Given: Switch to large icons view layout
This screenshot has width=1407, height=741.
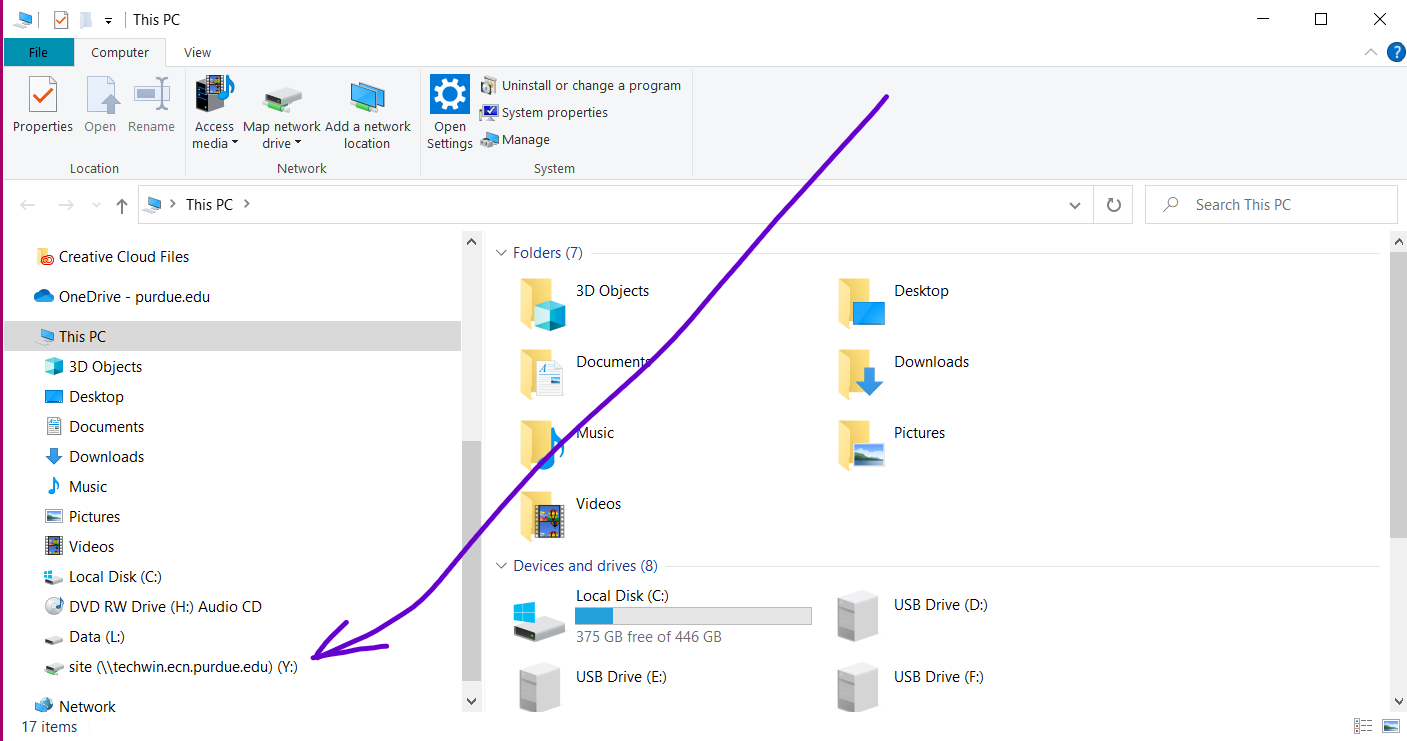Looking at the screenshot, I should point(1390,726).
